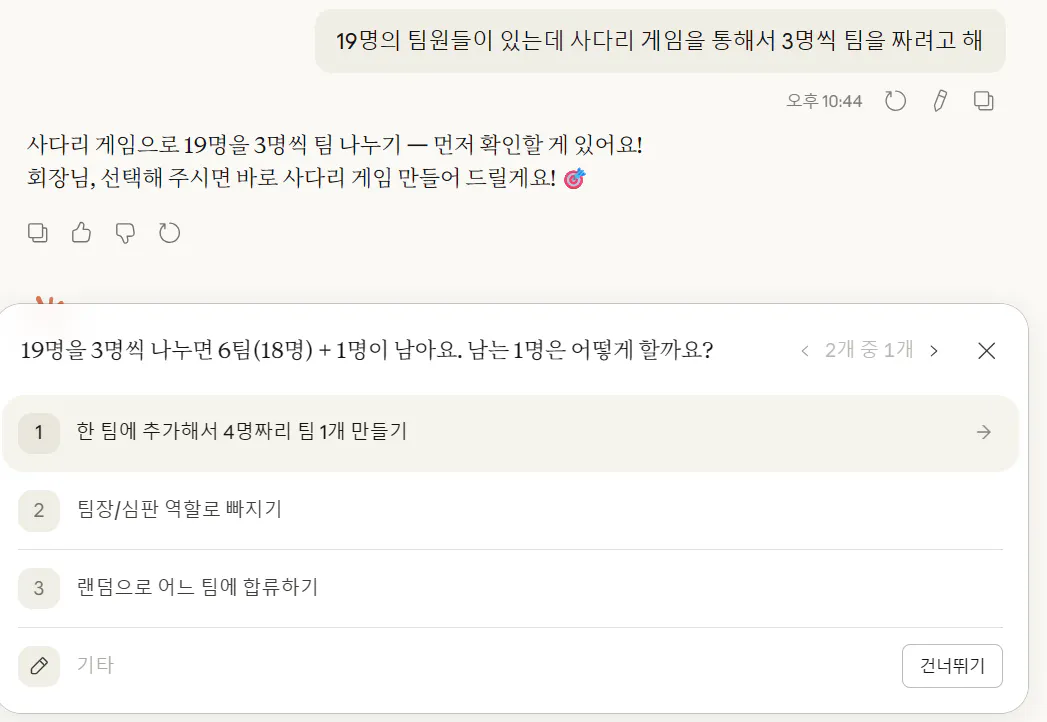Close the question panel with the X
Viewport: 1047px width, 722px height.
click(986, 351)
